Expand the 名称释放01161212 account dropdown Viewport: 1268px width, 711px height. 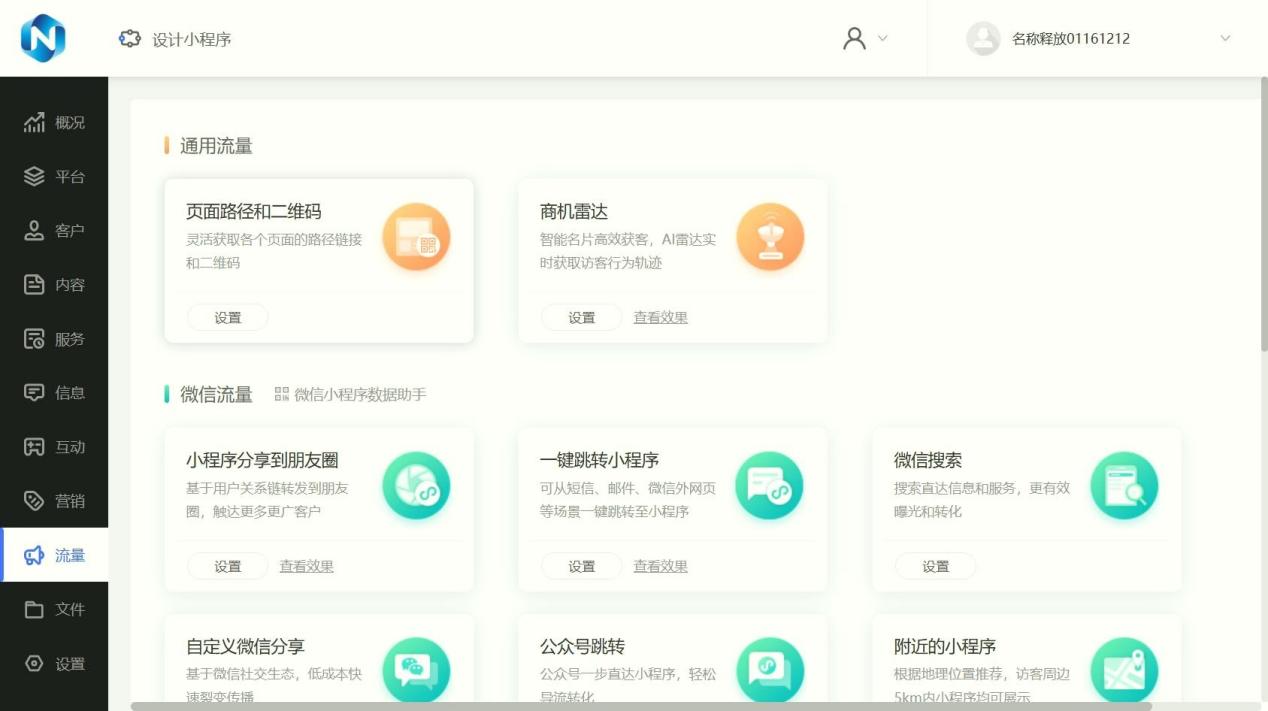[1225, 39]
